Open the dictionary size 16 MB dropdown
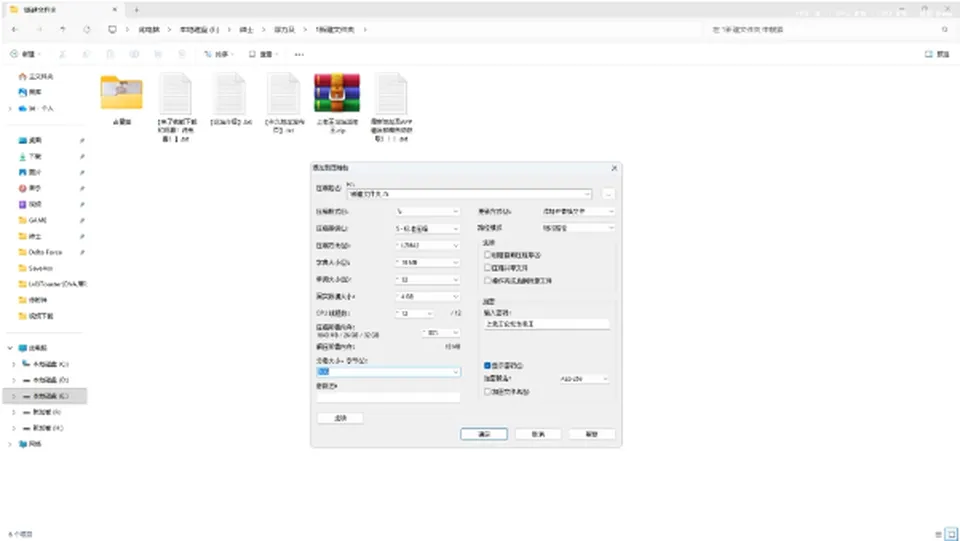 tap(427, 263)
